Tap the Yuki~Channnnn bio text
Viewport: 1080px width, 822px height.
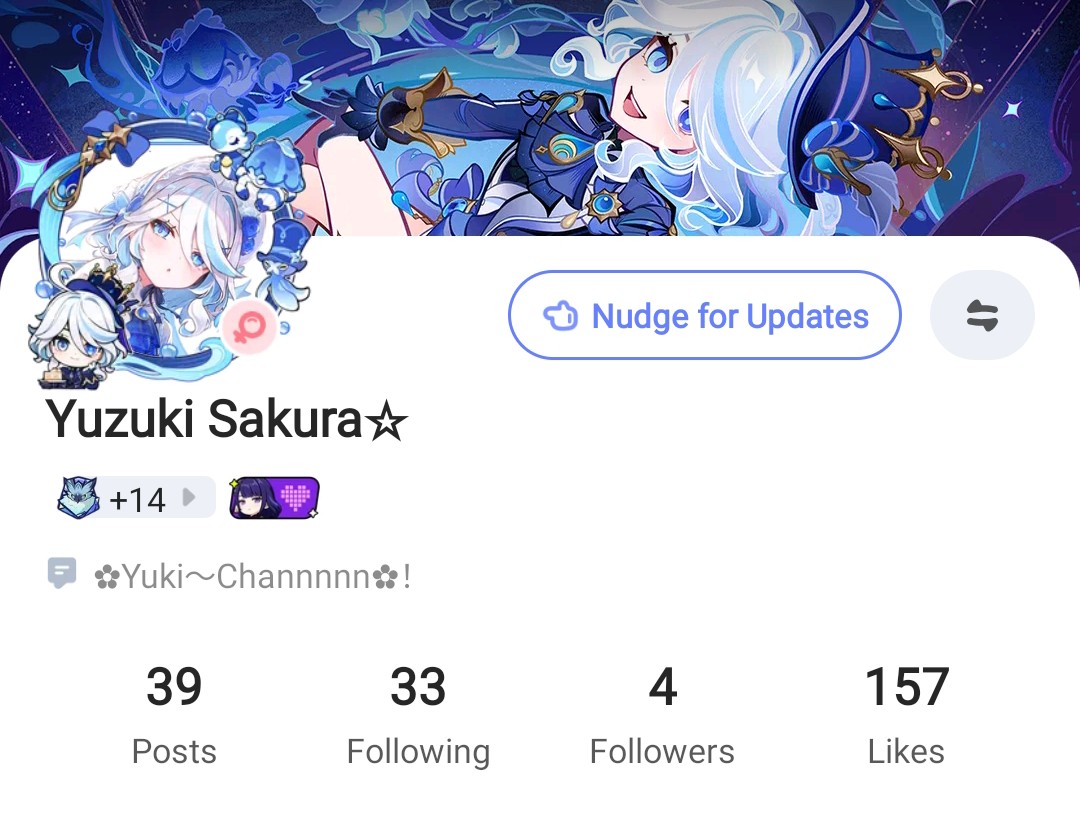(253, 577)
